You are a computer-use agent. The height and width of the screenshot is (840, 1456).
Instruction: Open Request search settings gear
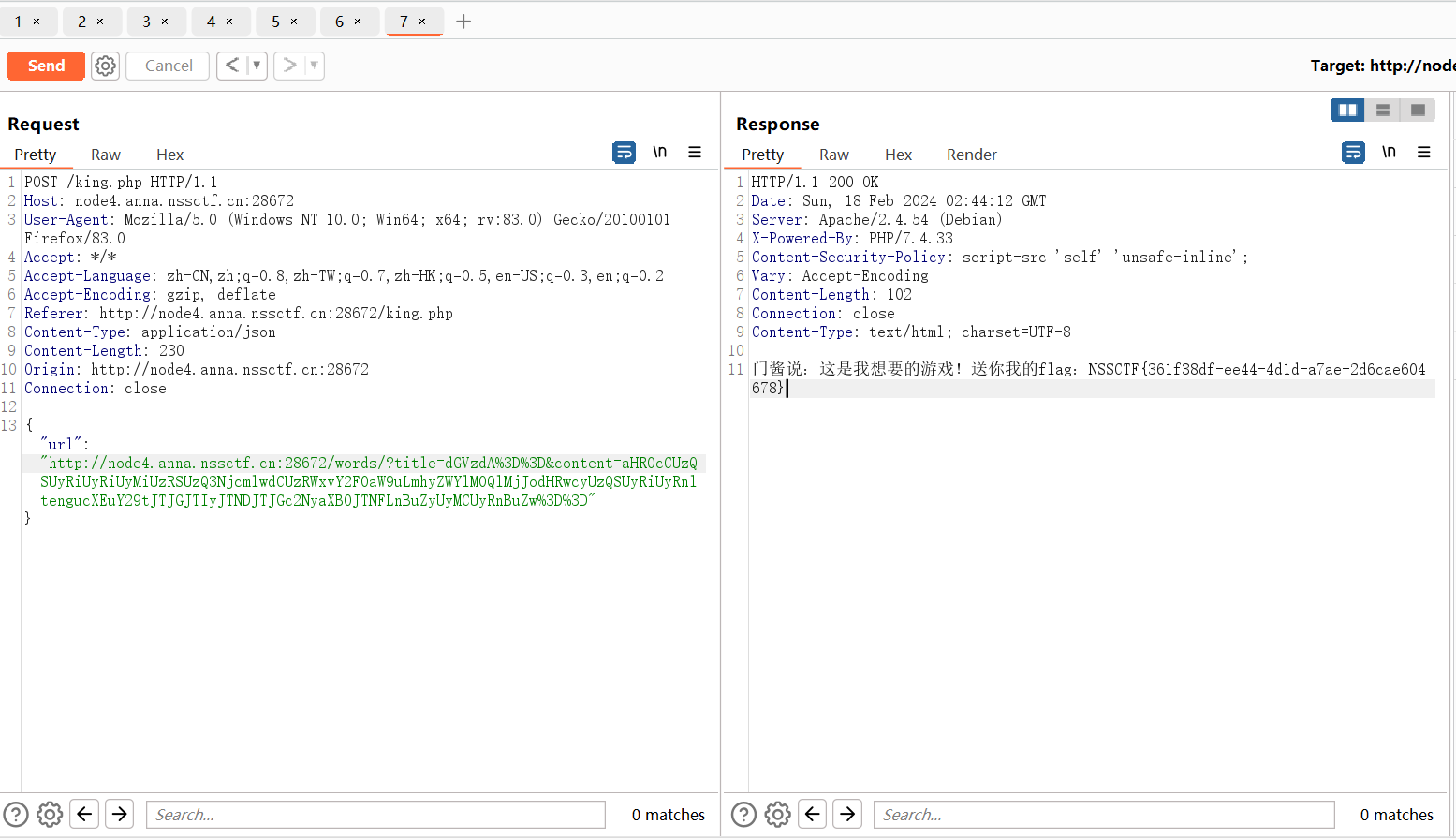click(50, 815)
